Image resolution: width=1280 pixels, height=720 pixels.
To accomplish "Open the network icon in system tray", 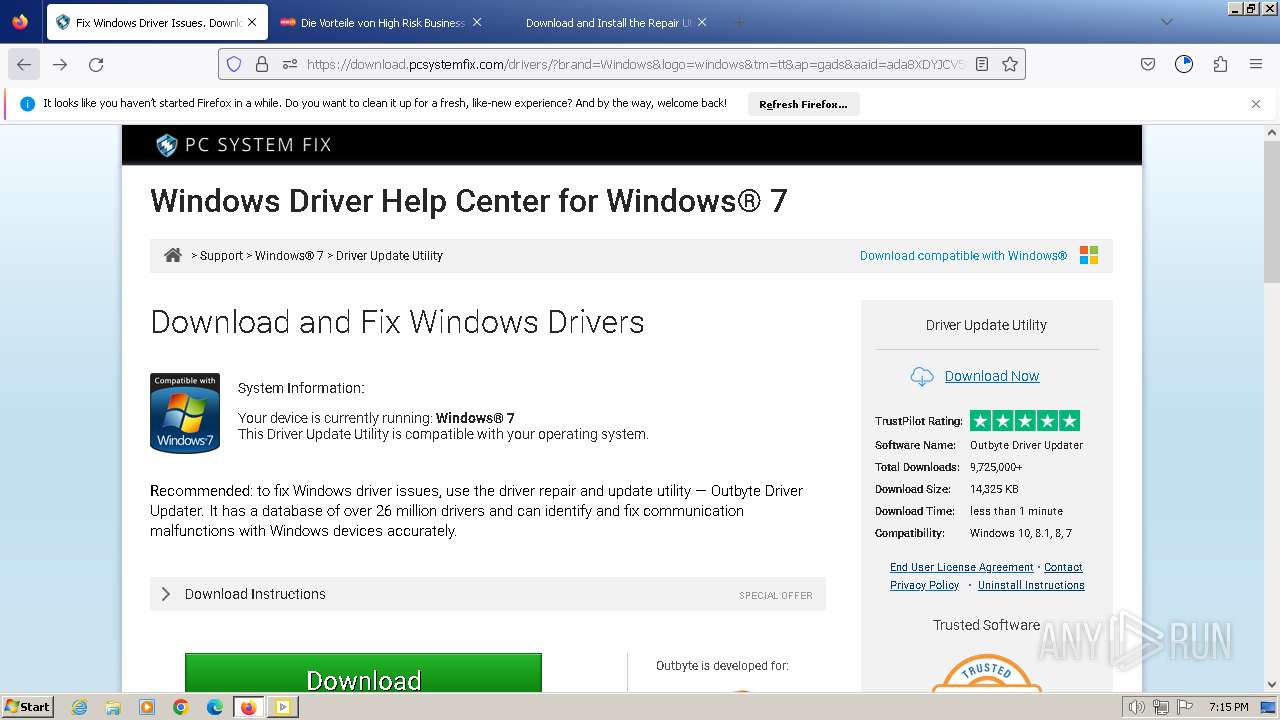I will pos(1161,707).
